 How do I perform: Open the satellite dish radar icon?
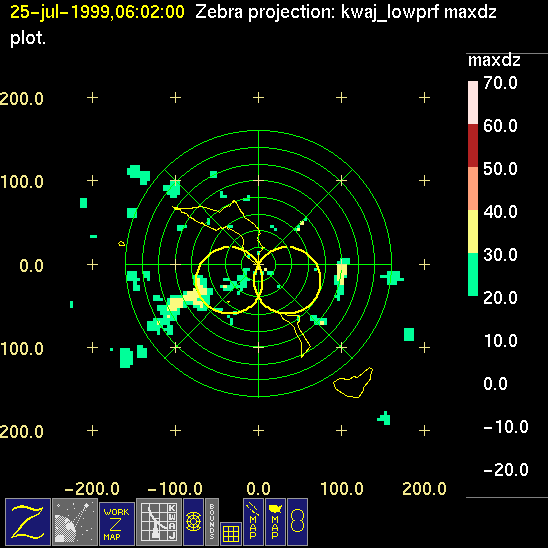[75, 522]
